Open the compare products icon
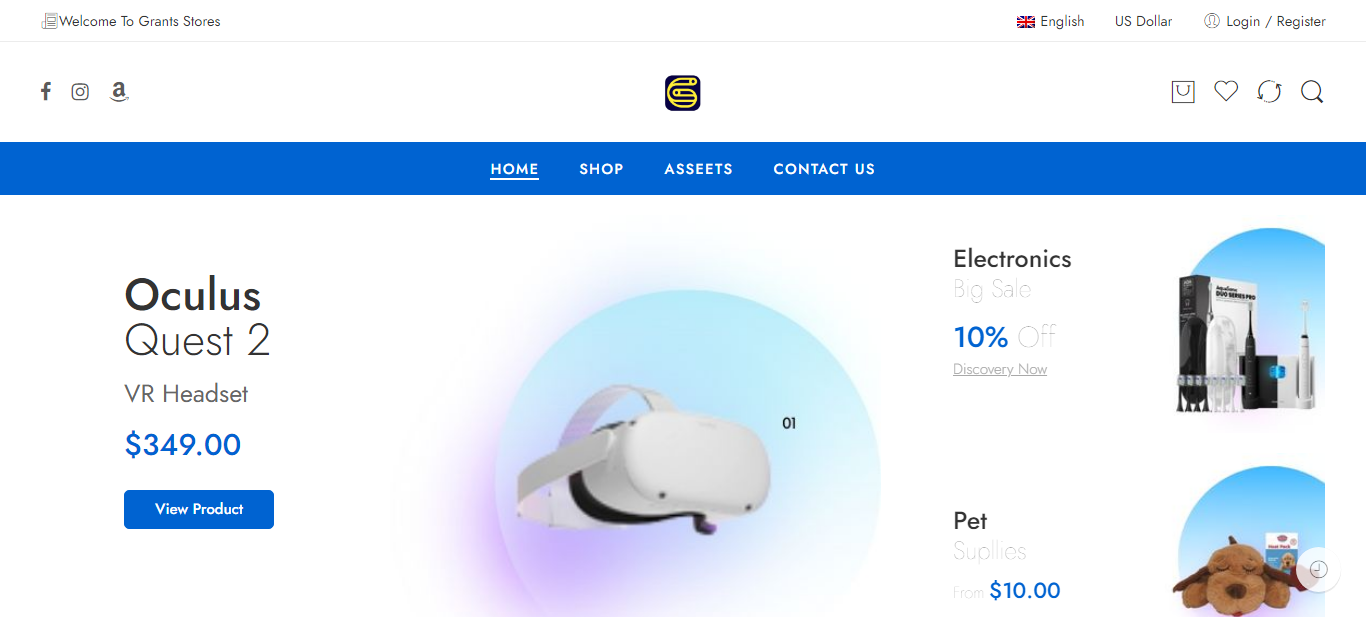The width and height of the screenshot is (1366, 617). [x=1269, y=92]
